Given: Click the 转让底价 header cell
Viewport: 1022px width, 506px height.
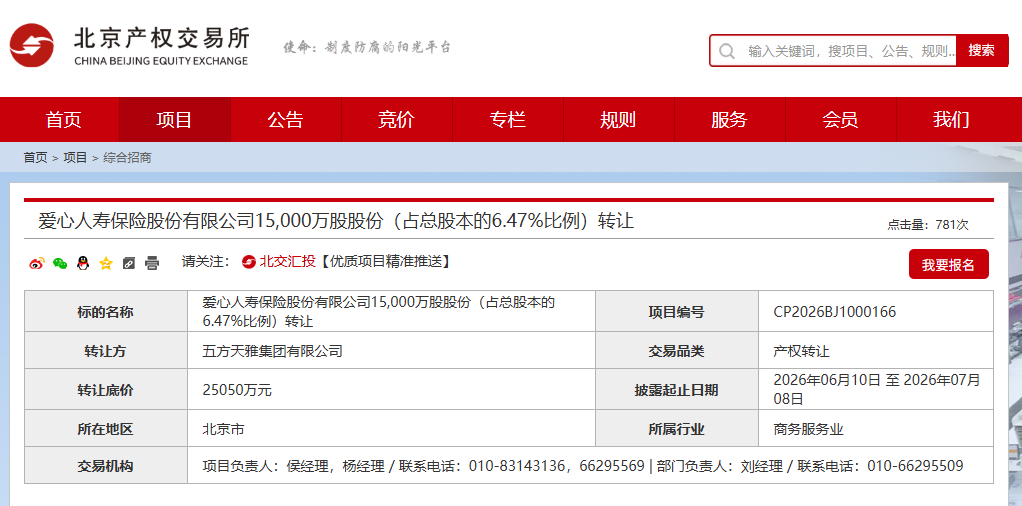Looking at the screenshot, I should click(106, 390).
